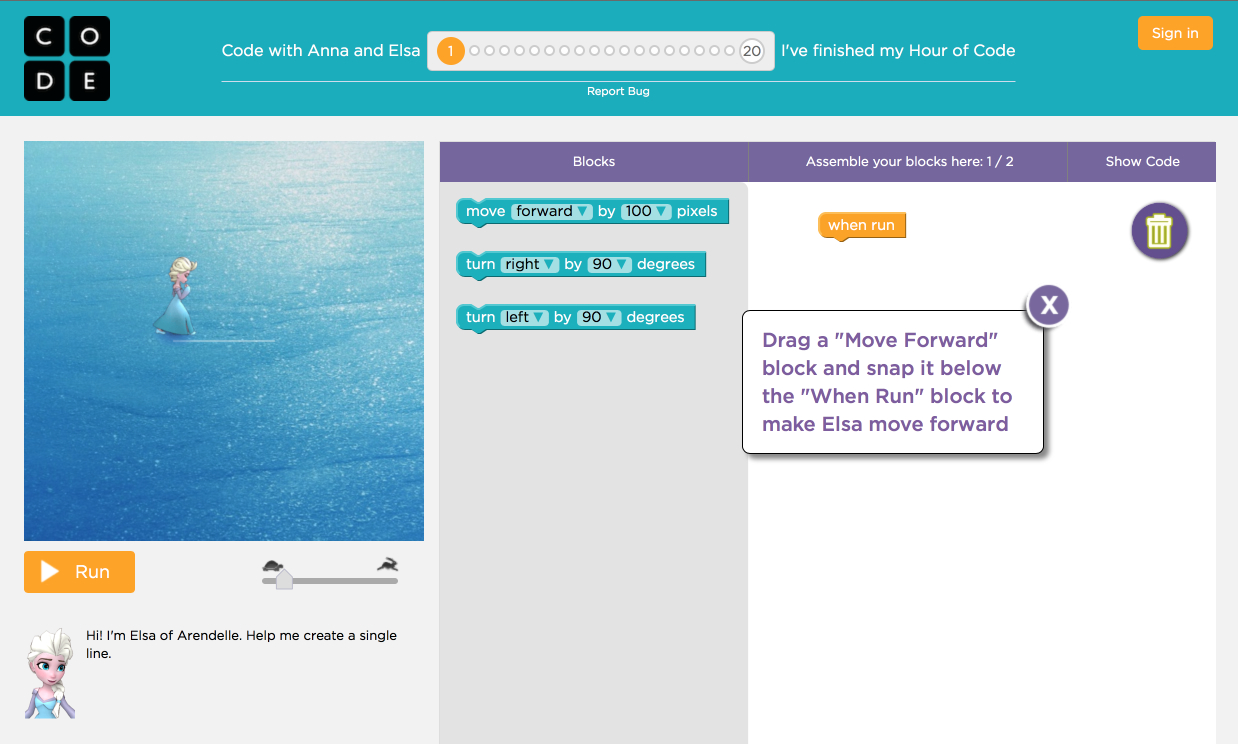Click the turtle slow speed icon
The height and width of the screenshot is (744, 1238).
[272, 565]
